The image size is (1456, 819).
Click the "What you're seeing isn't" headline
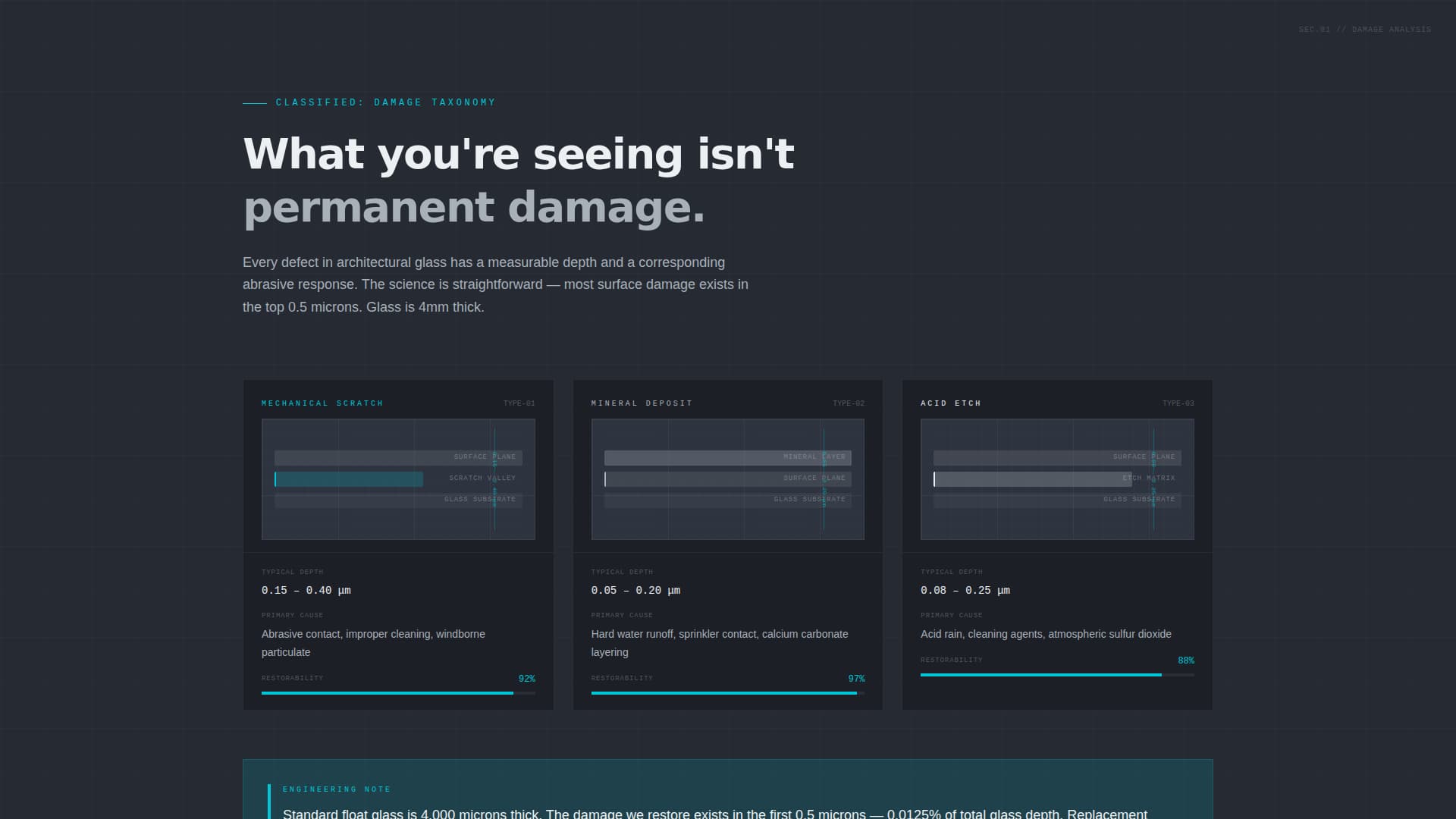pos(519,154)
